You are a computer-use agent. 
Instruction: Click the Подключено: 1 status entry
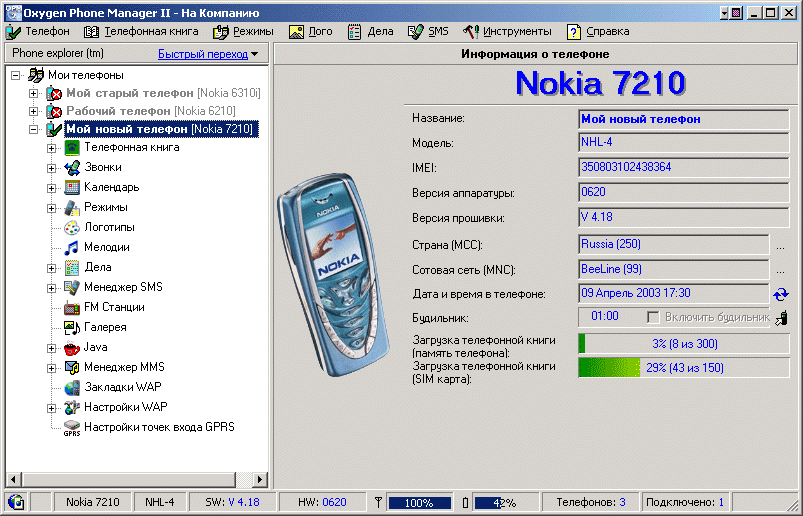click(x=685, y=502)
